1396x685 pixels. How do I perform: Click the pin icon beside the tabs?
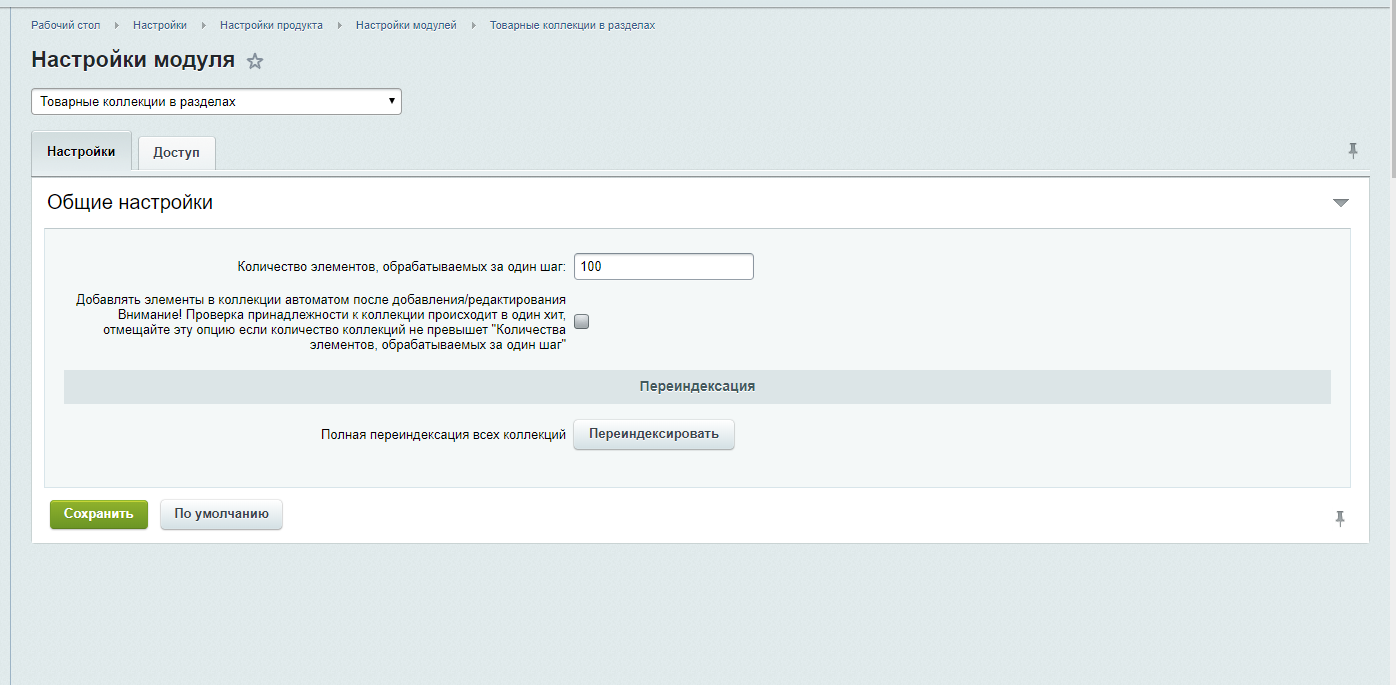[x=1353, y=151]
